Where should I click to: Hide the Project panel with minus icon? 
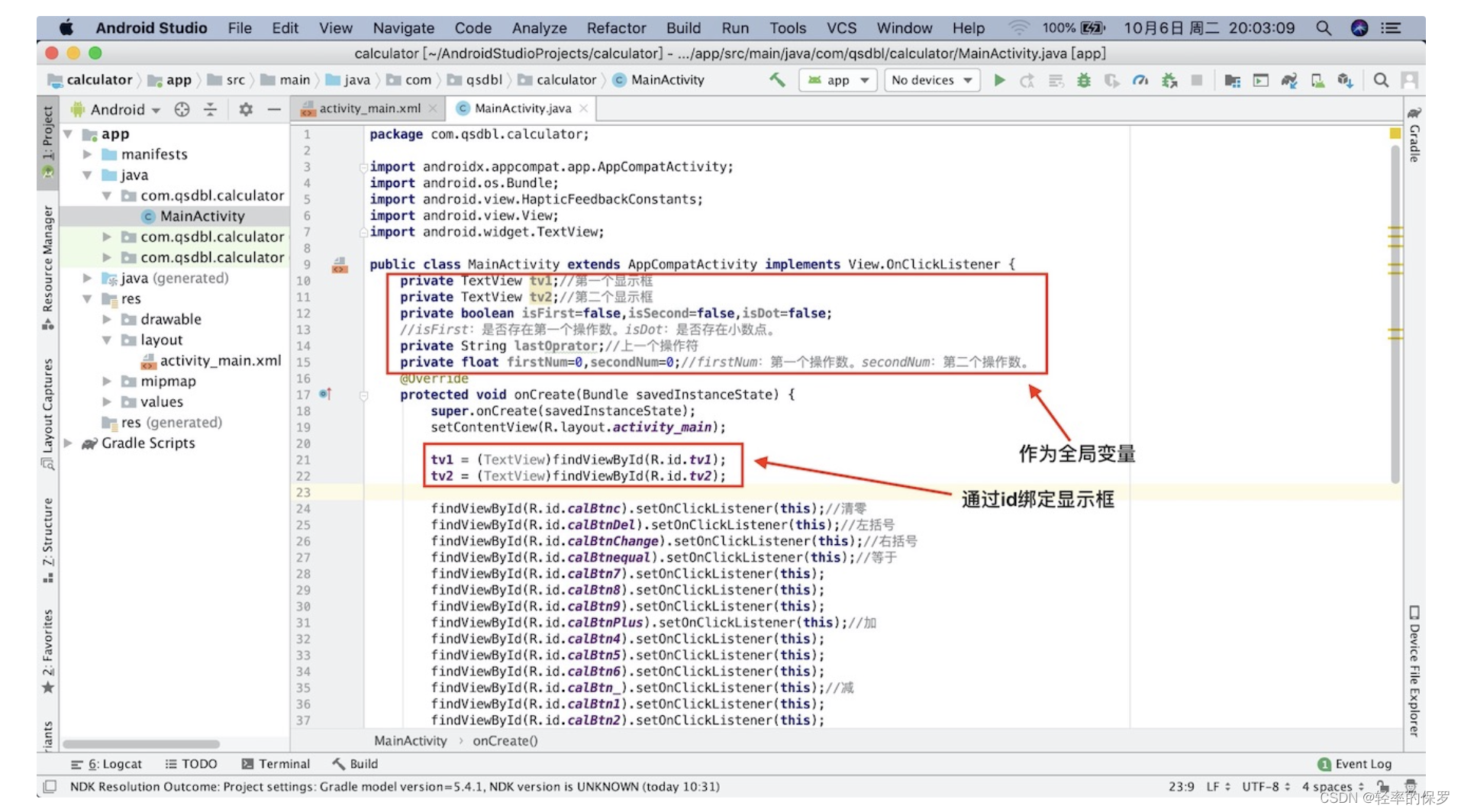pos(274,109)
